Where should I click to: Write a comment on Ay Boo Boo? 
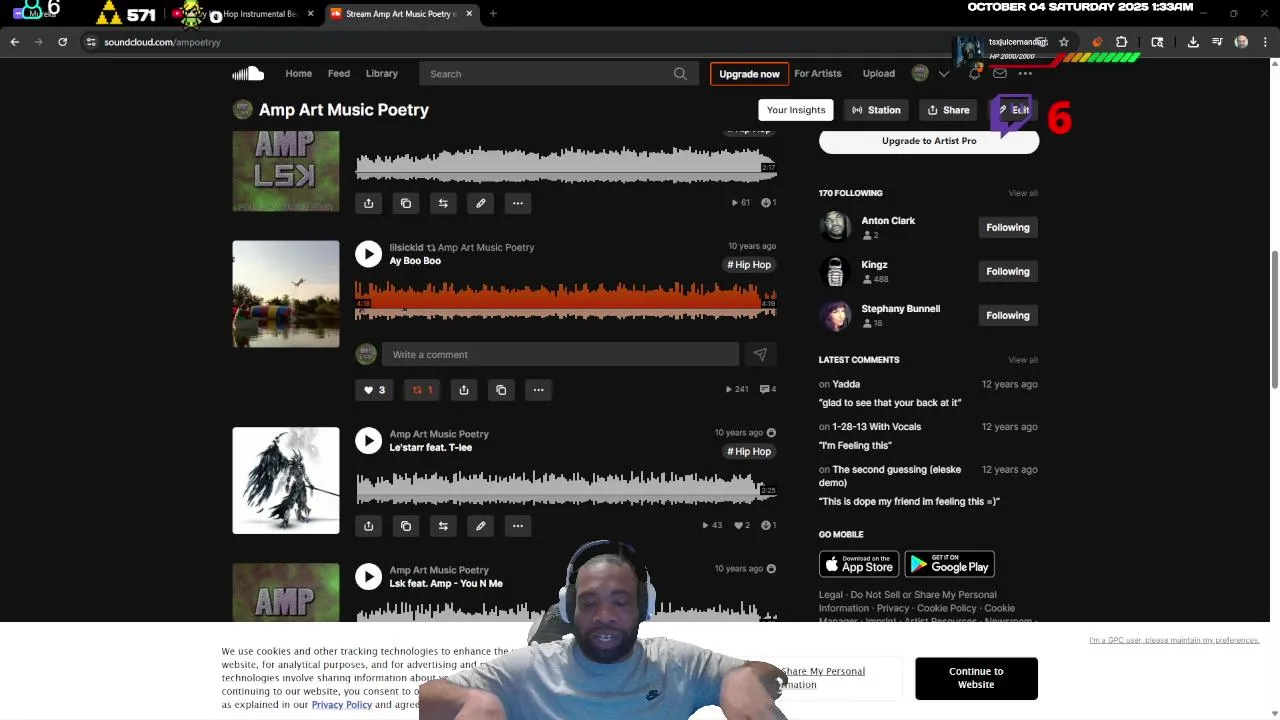click(x=560, y=354)
